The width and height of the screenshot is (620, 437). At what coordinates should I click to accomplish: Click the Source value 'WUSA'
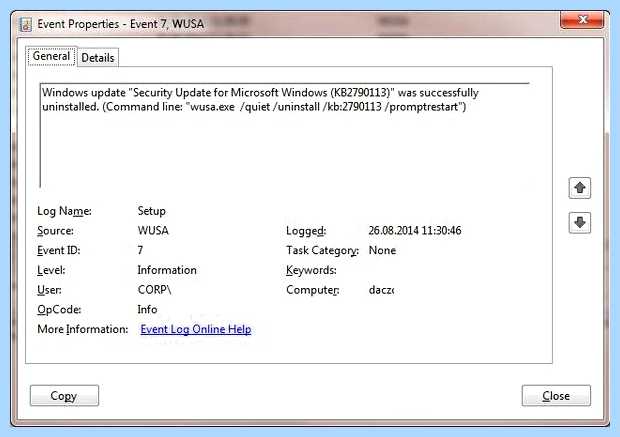pyautogui.click(x=153, y=230)
